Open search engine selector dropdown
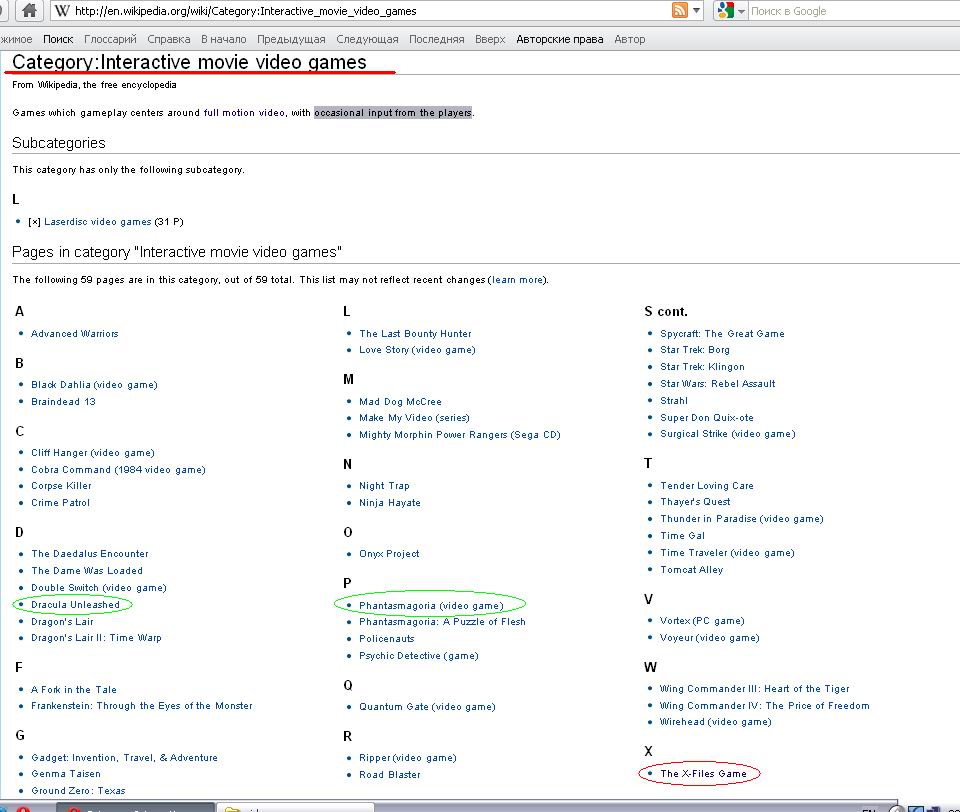 tap(741, 11)
